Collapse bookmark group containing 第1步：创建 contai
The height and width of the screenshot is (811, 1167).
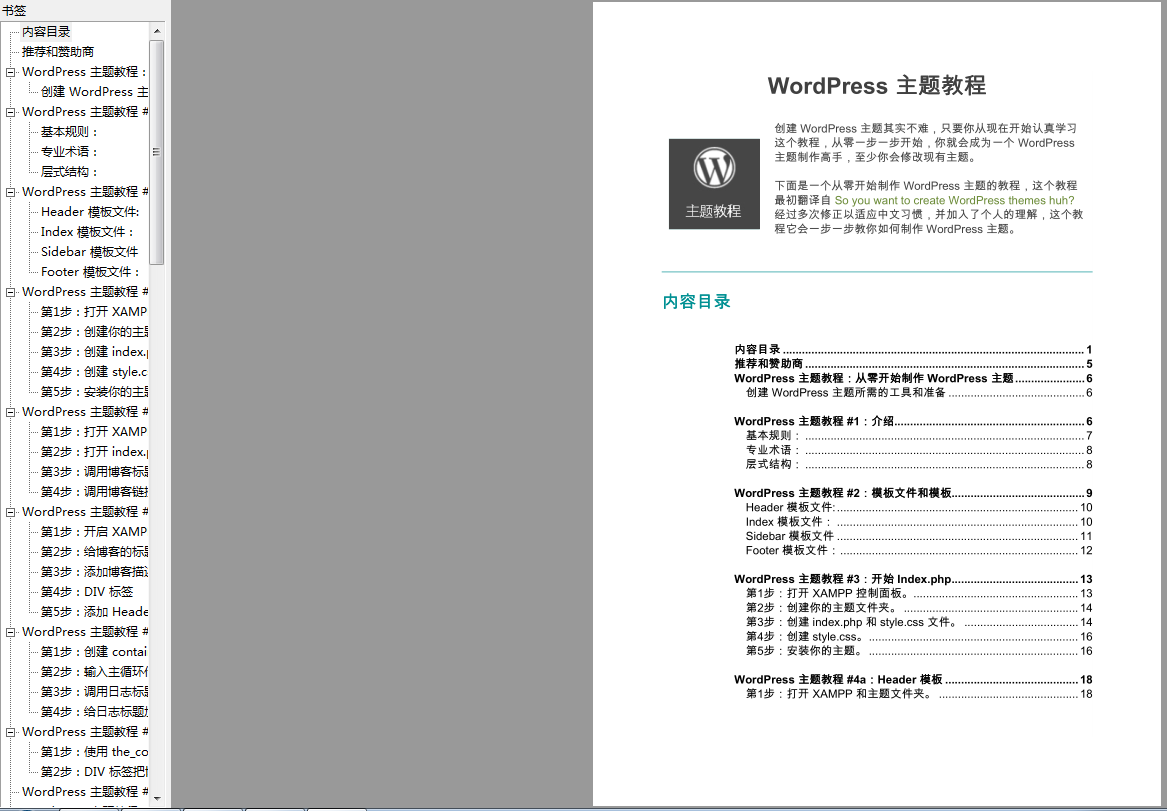(x=10, y=632)
